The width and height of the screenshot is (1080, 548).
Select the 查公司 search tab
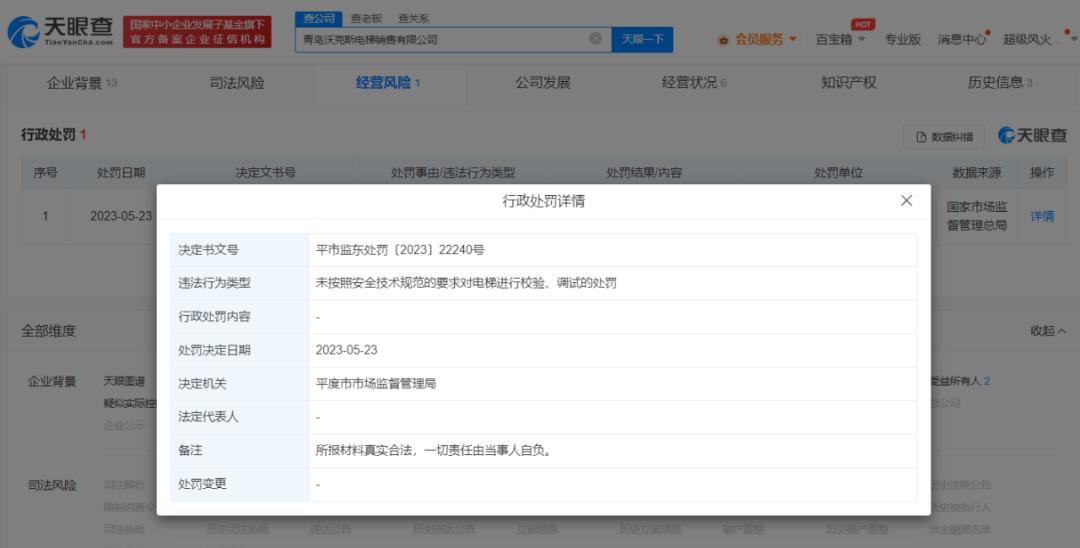[x=319, y=19]
